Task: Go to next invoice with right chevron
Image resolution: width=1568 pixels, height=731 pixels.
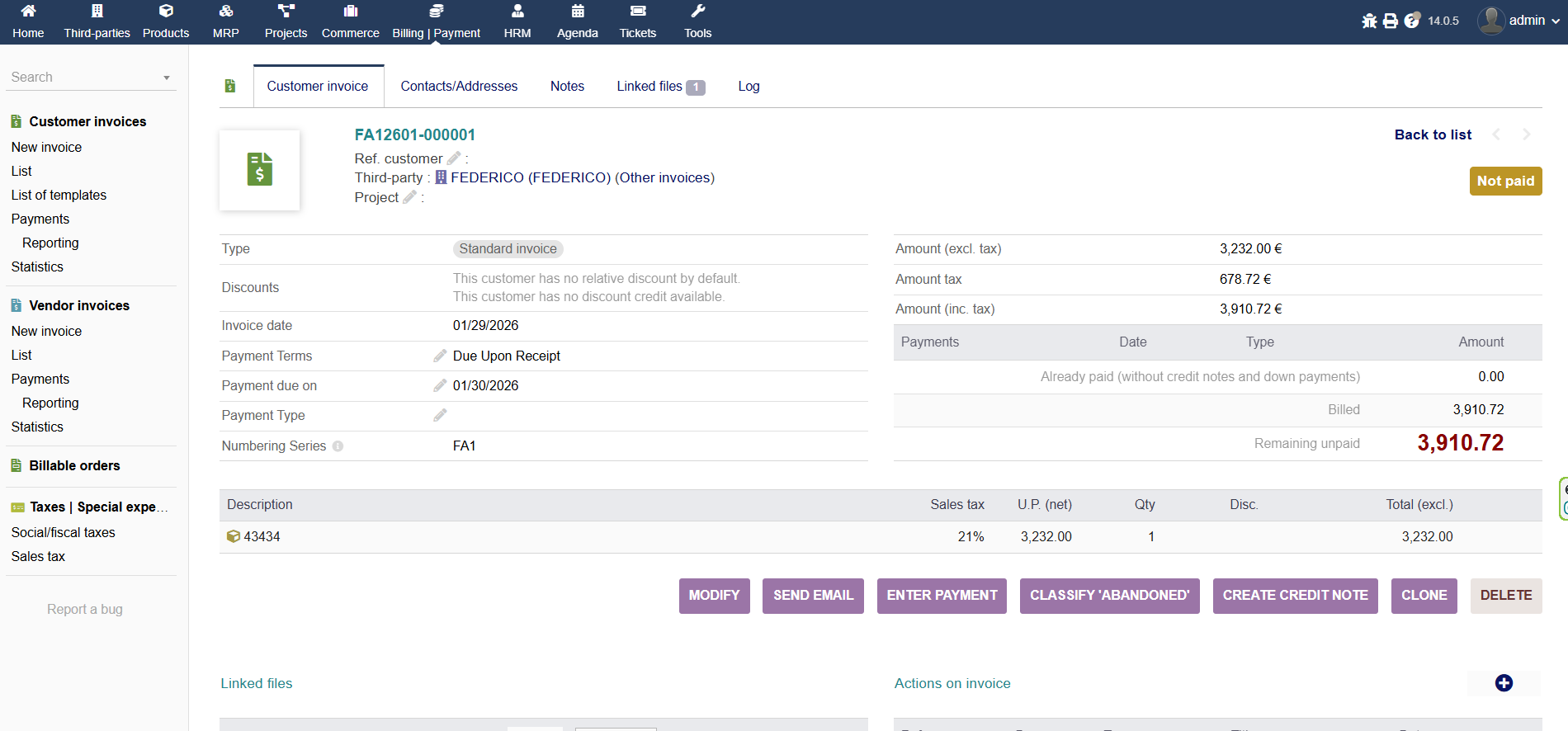Action: pyautogui.click(x=1526, y=134)
